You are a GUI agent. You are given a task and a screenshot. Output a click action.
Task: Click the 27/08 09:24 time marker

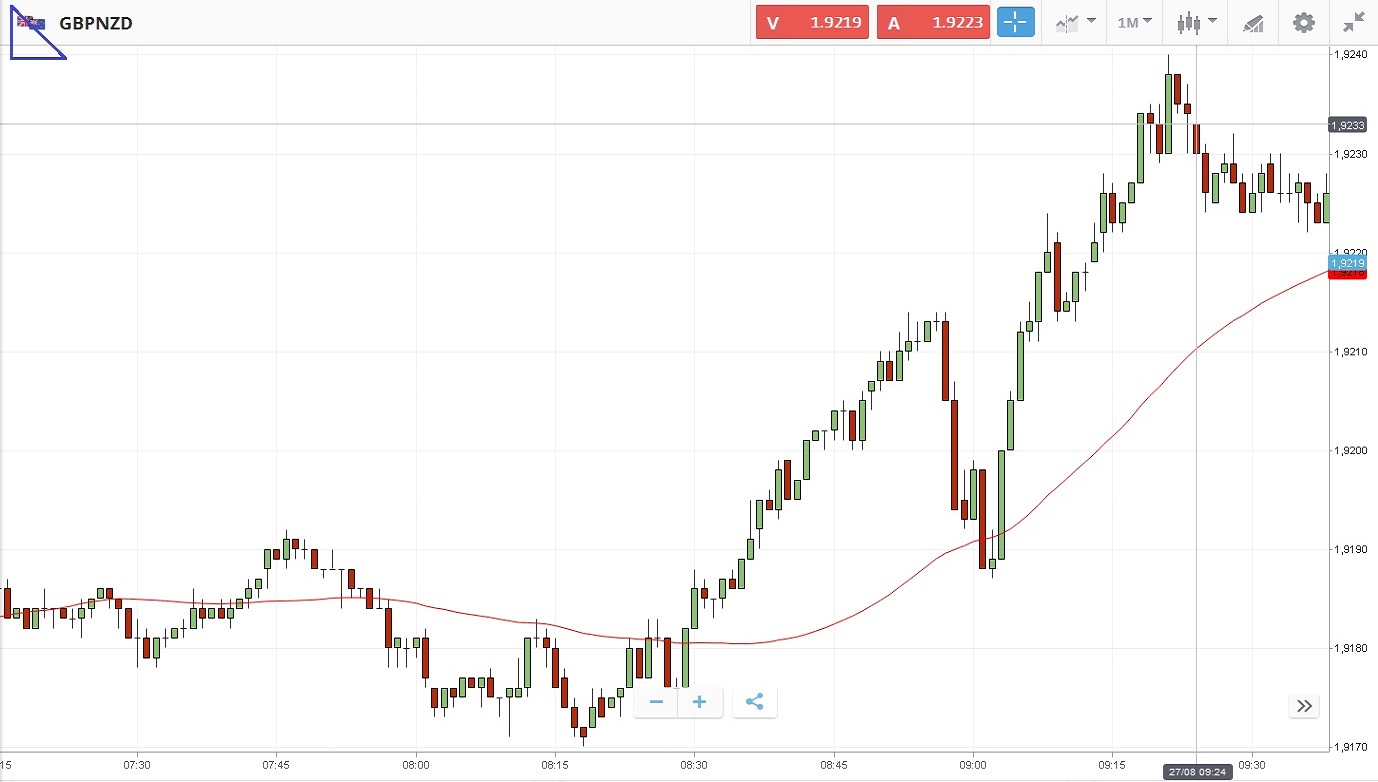point(1197,772)
